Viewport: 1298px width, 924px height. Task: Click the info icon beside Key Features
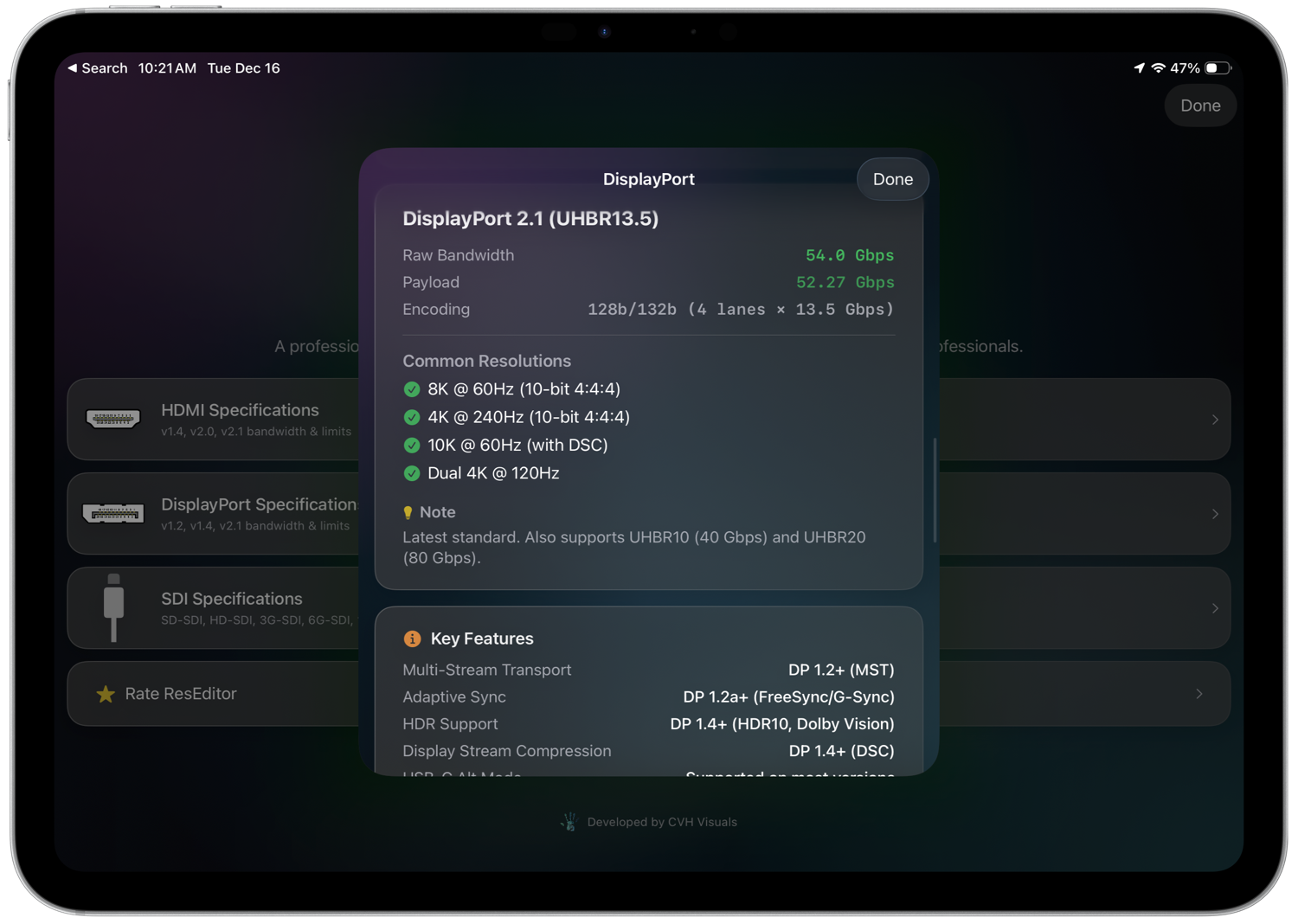point(412,638)
